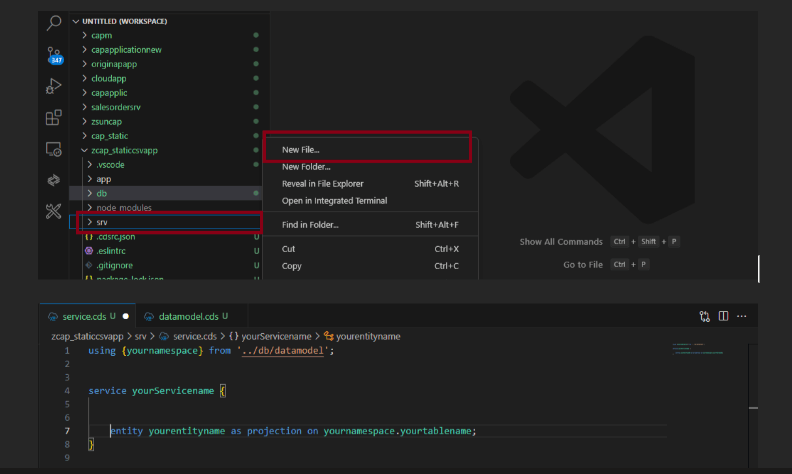Open the editor more actions ellipsis
792x474 pixels.
pyautogui.click(x=741, y=316)
